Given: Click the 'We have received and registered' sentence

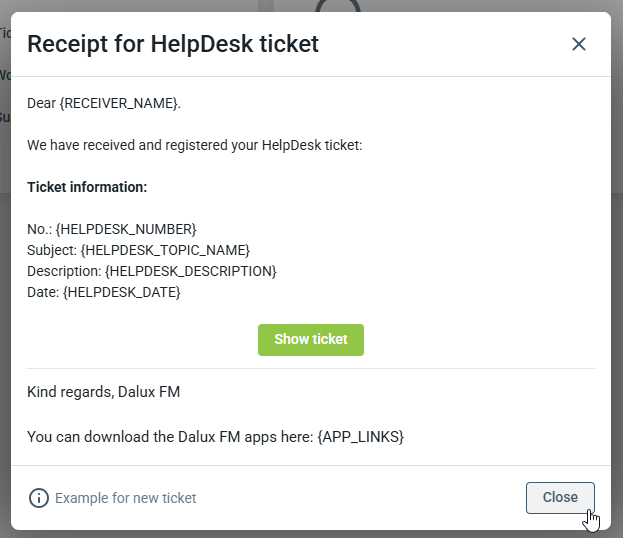Looking at the screenshot, I should coord(195,145).
